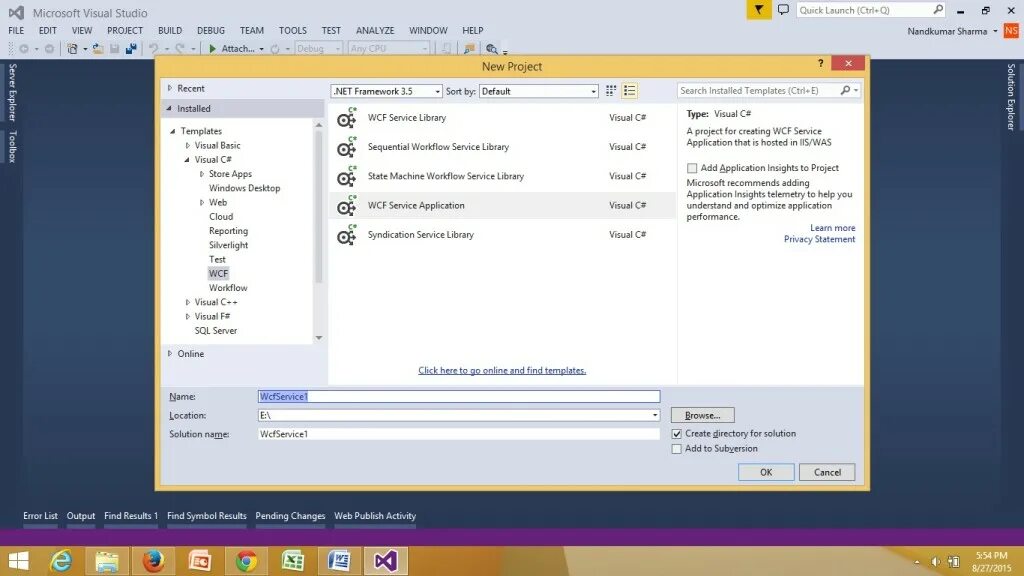Click the Find in Files toolbar icon
The height and width of the screenshot is (576, 1024).
491,49
